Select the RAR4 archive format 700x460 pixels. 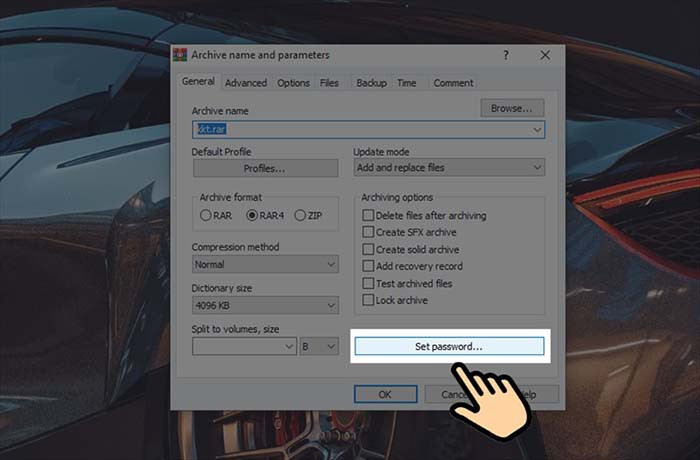pyautogui.click(x=265, y=215)
